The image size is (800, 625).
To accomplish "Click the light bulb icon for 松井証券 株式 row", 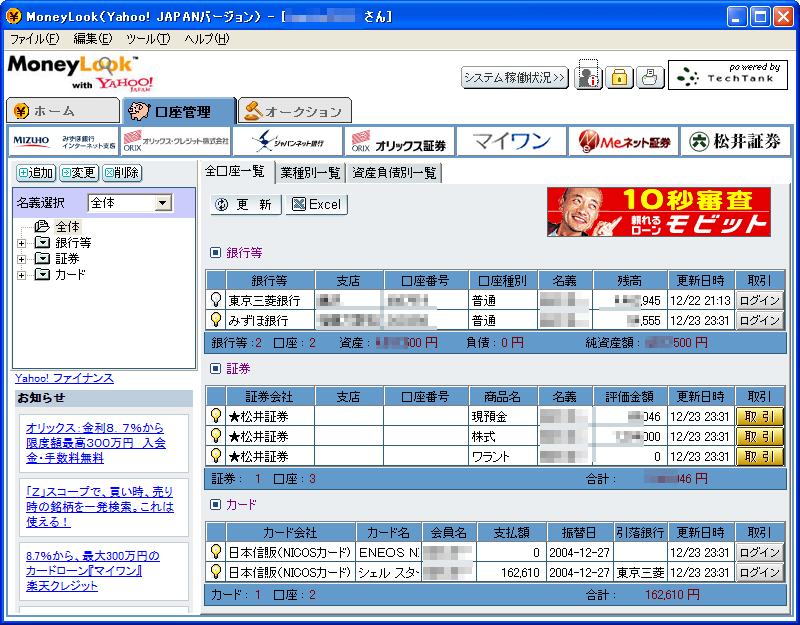I will (216, 436).
